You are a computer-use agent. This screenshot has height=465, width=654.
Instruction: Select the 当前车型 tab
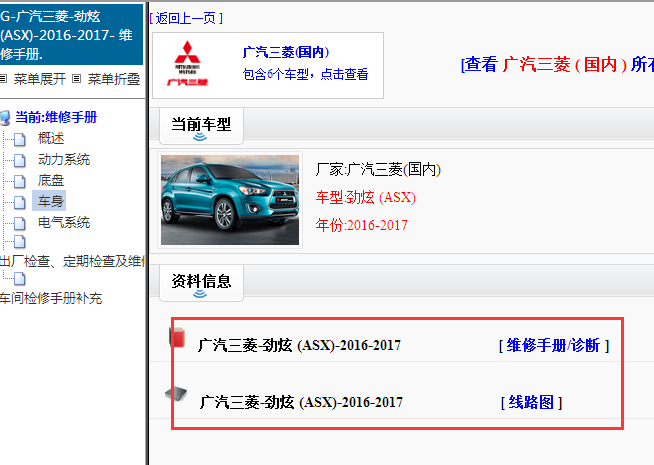[201, 126]
